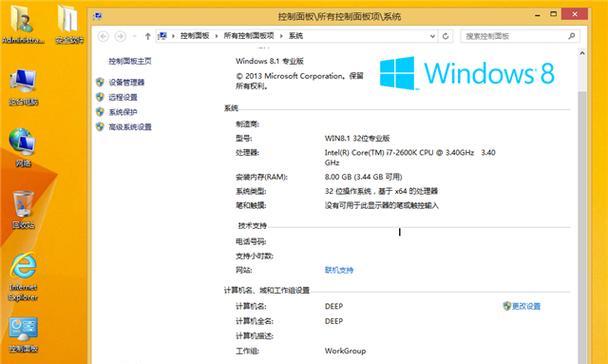This screenshot has height=364, width=608.
Task: Open Remote Settings (远程设置)
Action: (123, 97)
